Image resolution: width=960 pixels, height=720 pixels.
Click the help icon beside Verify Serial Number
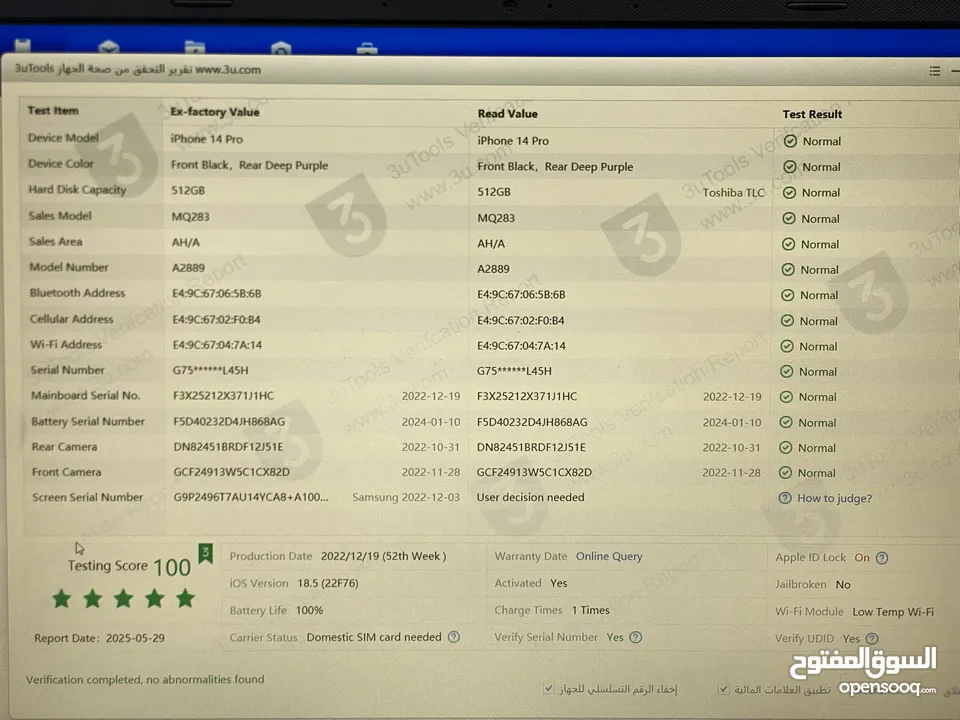click(636, 637)
